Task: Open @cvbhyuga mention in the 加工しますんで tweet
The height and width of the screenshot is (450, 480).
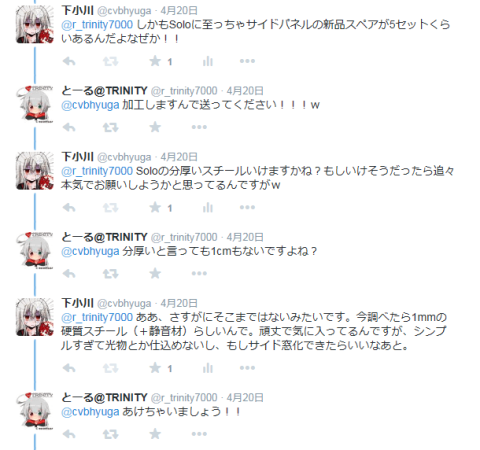Action: click(x=90, y=105)
